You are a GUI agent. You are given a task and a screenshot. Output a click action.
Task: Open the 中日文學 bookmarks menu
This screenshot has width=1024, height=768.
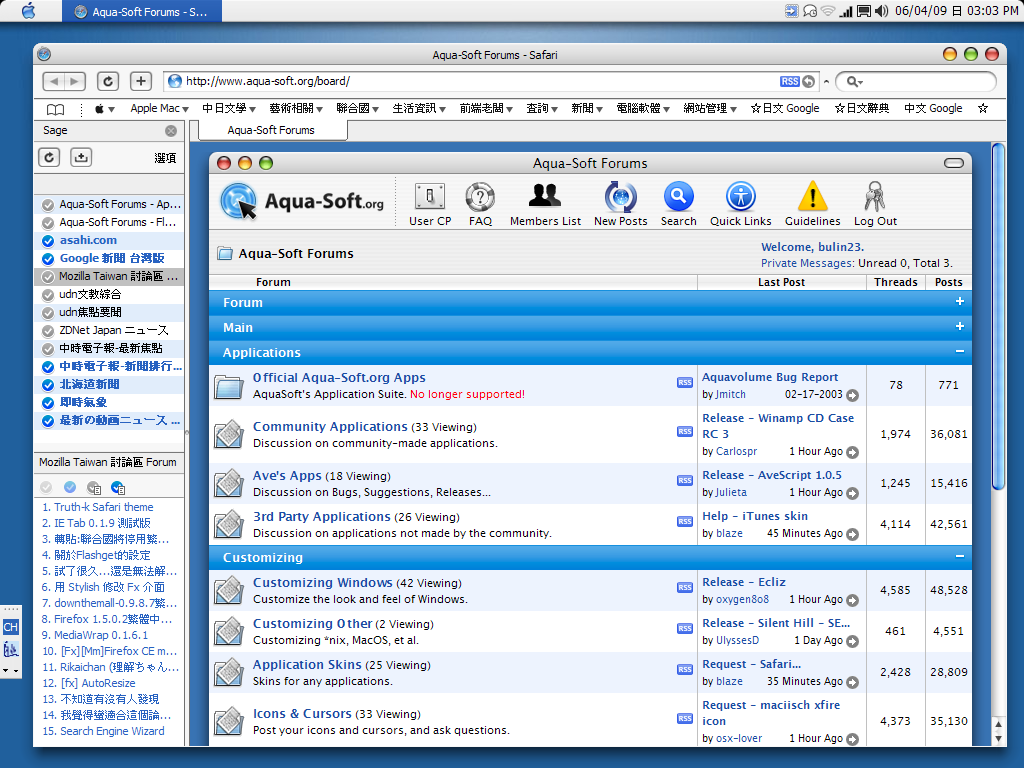(x=229, y=108)
